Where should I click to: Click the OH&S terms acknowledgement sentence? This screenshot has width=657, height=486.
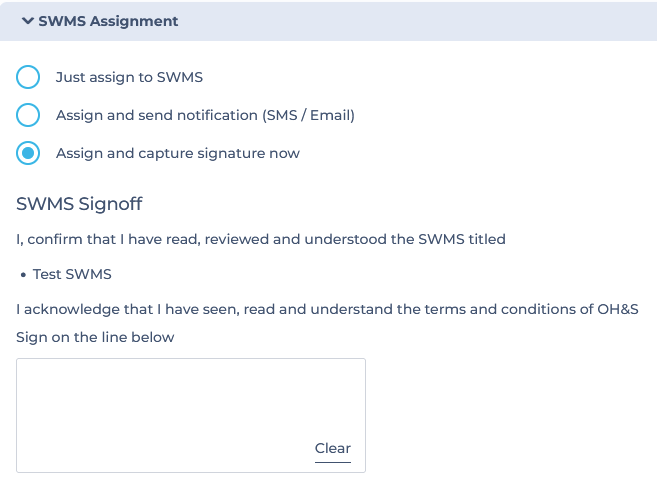coord(327,309)
